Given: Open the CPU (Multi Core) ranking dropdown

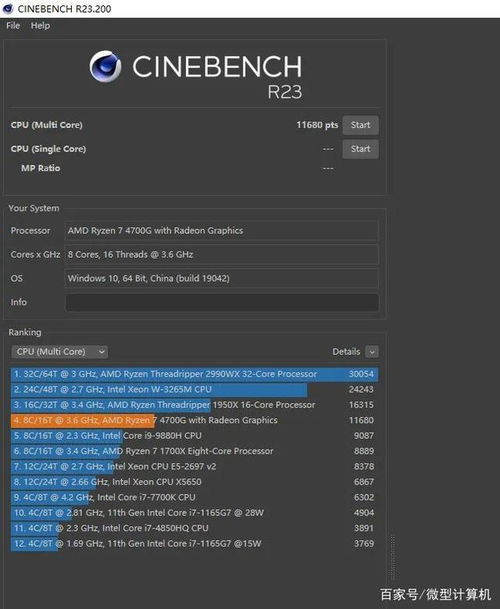Looking at the screenshot, I should click(60, 352).
